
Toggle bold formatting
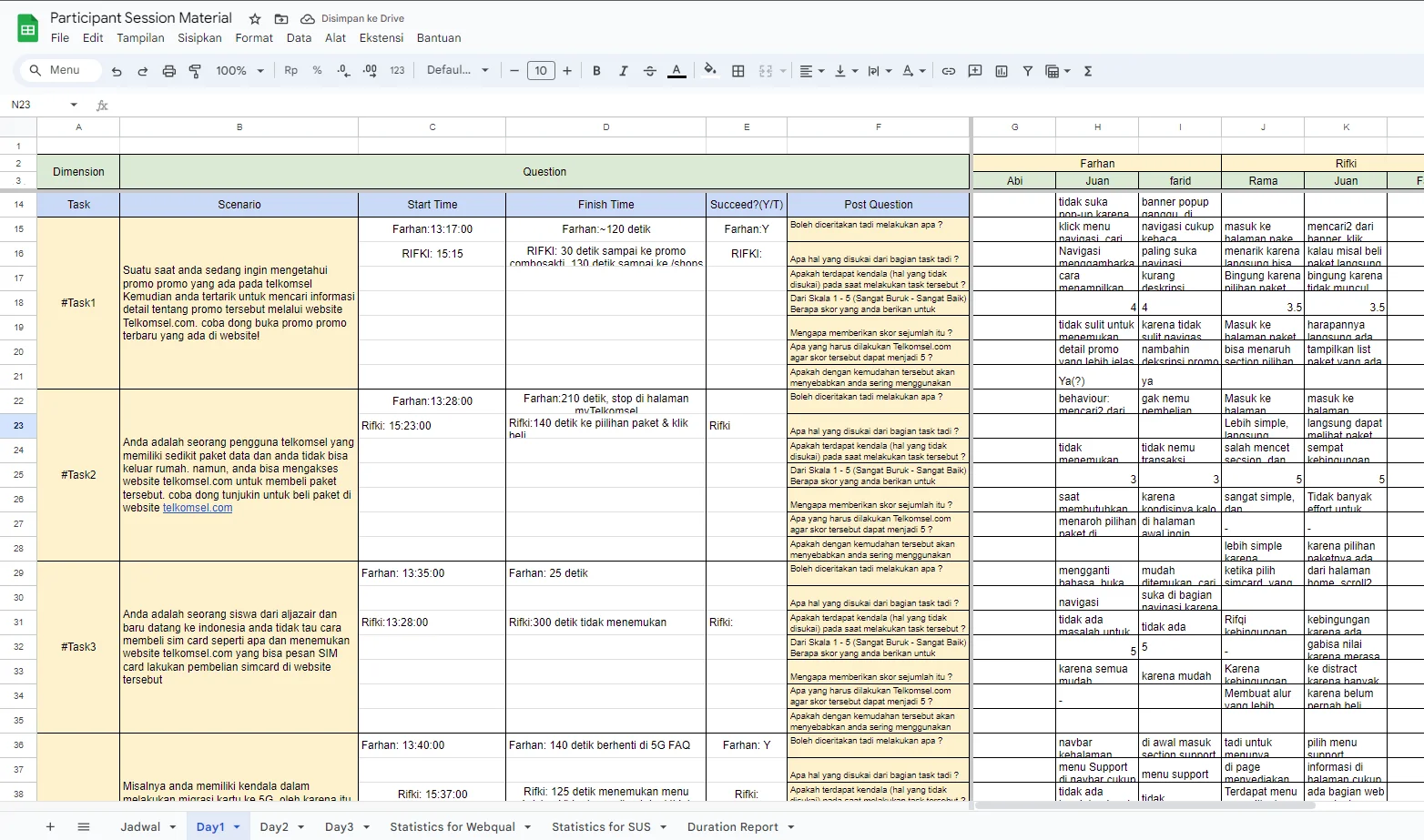point(597,71)
